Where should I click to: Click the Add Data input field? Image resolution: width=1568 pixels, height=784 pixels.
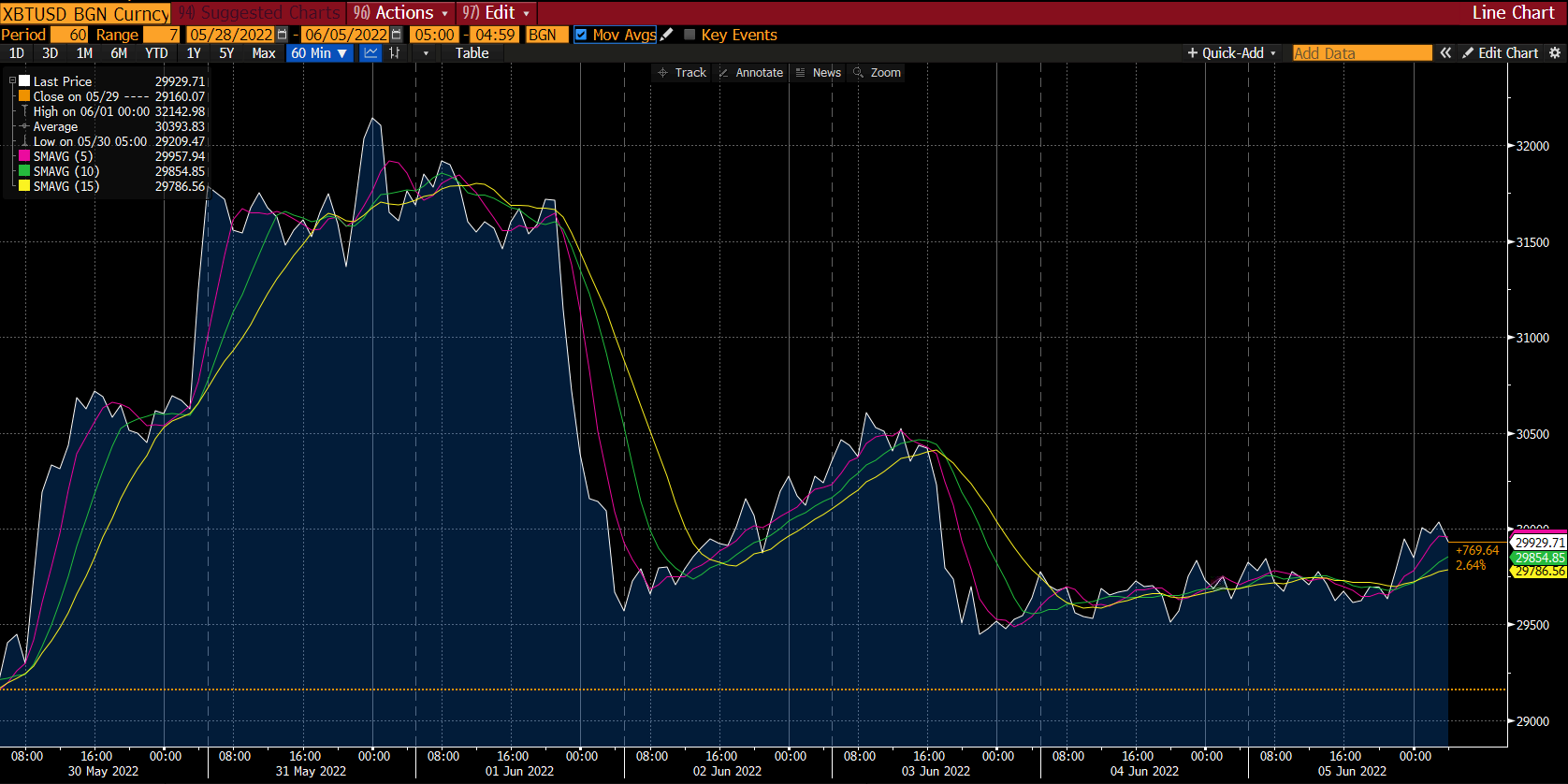[1361, 53]
